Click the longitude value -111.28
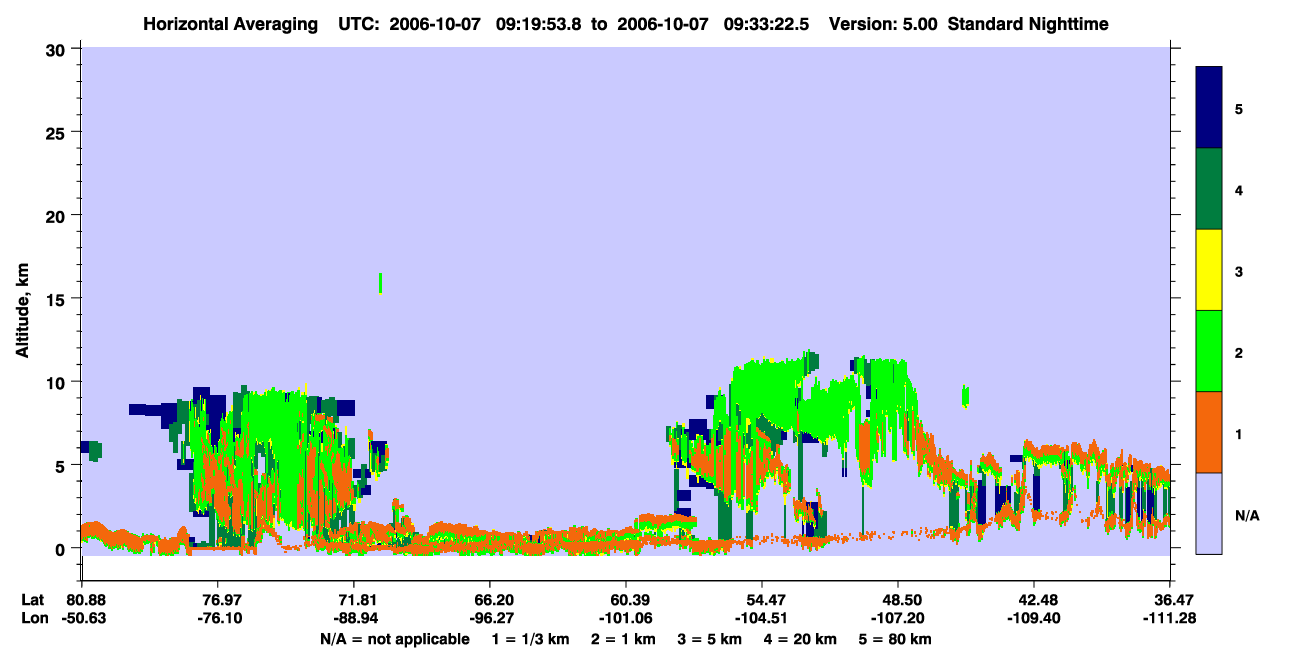 click(1170, 618)
